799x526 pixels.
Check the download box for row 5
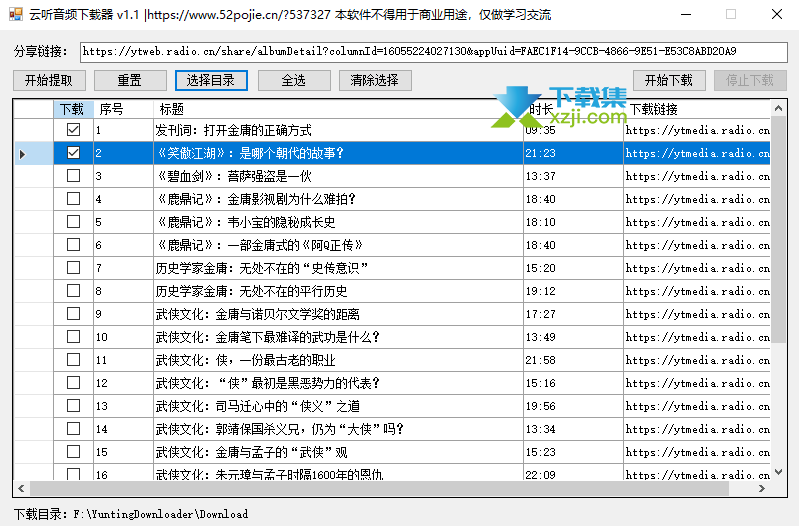73,222
